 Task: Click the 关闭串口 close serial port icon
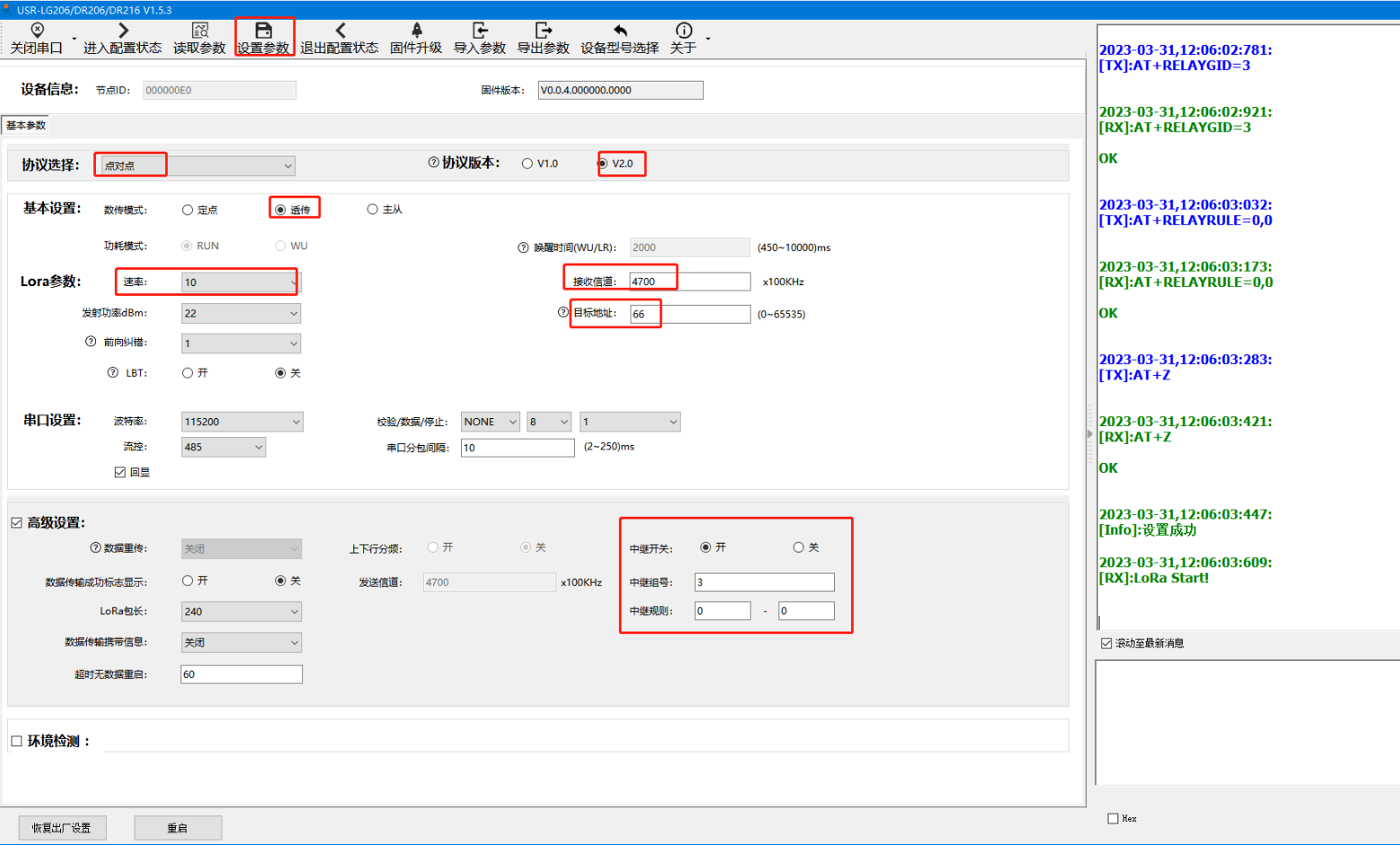[x=37, y=30]
